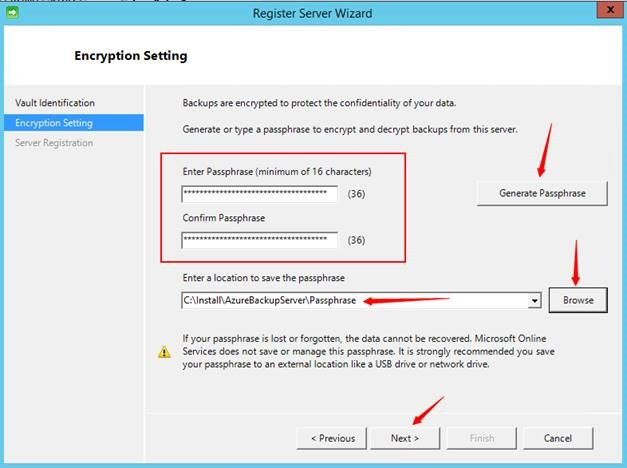Click the Register Server Wizard title bar
The image size is (627, 468).
click(x=313, y=11)
